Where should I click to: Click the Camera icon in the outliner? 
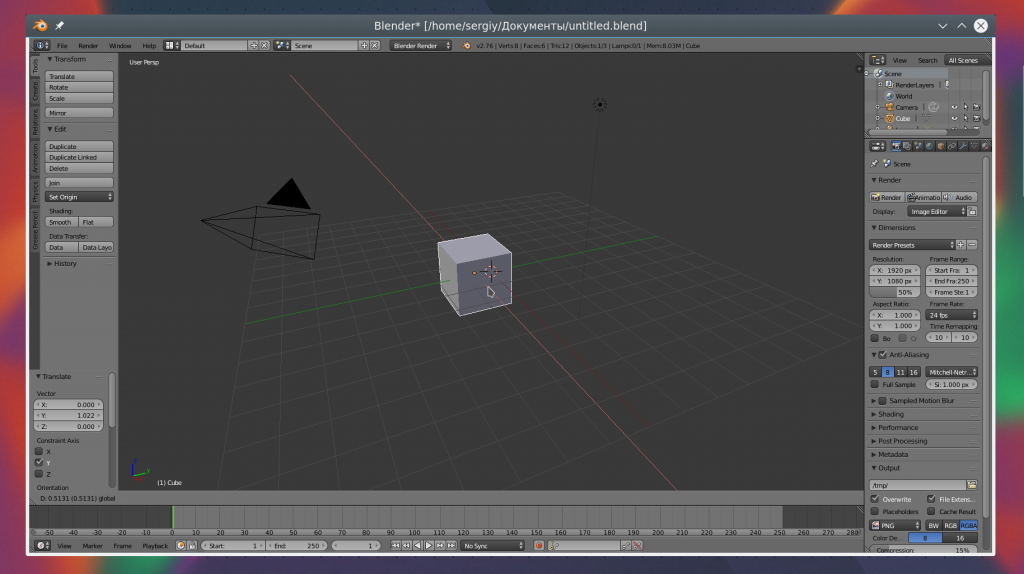point(887,107)
